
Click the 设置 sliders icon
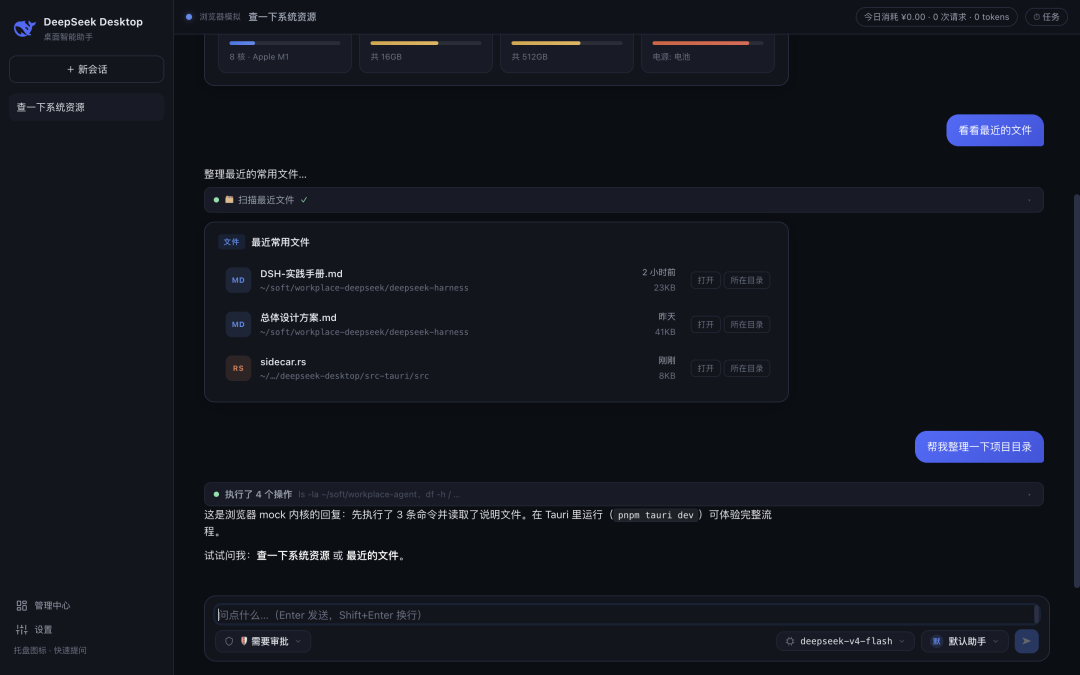(22, 630)
